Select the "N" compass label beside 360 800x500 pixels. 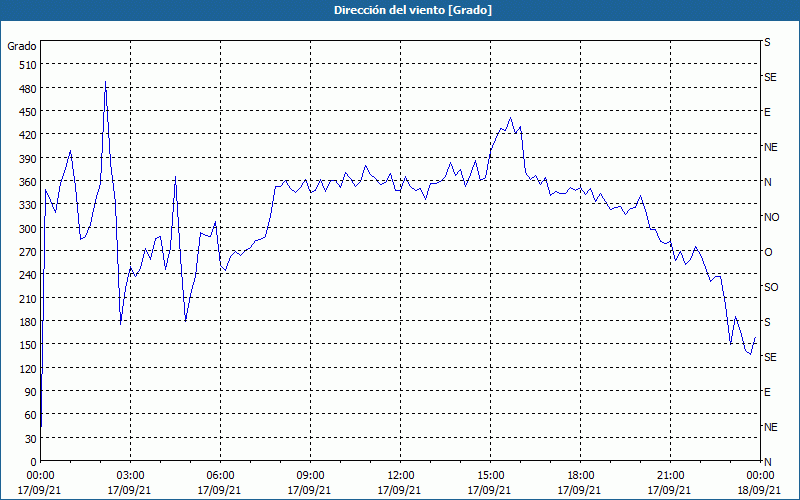coord(768,182)
